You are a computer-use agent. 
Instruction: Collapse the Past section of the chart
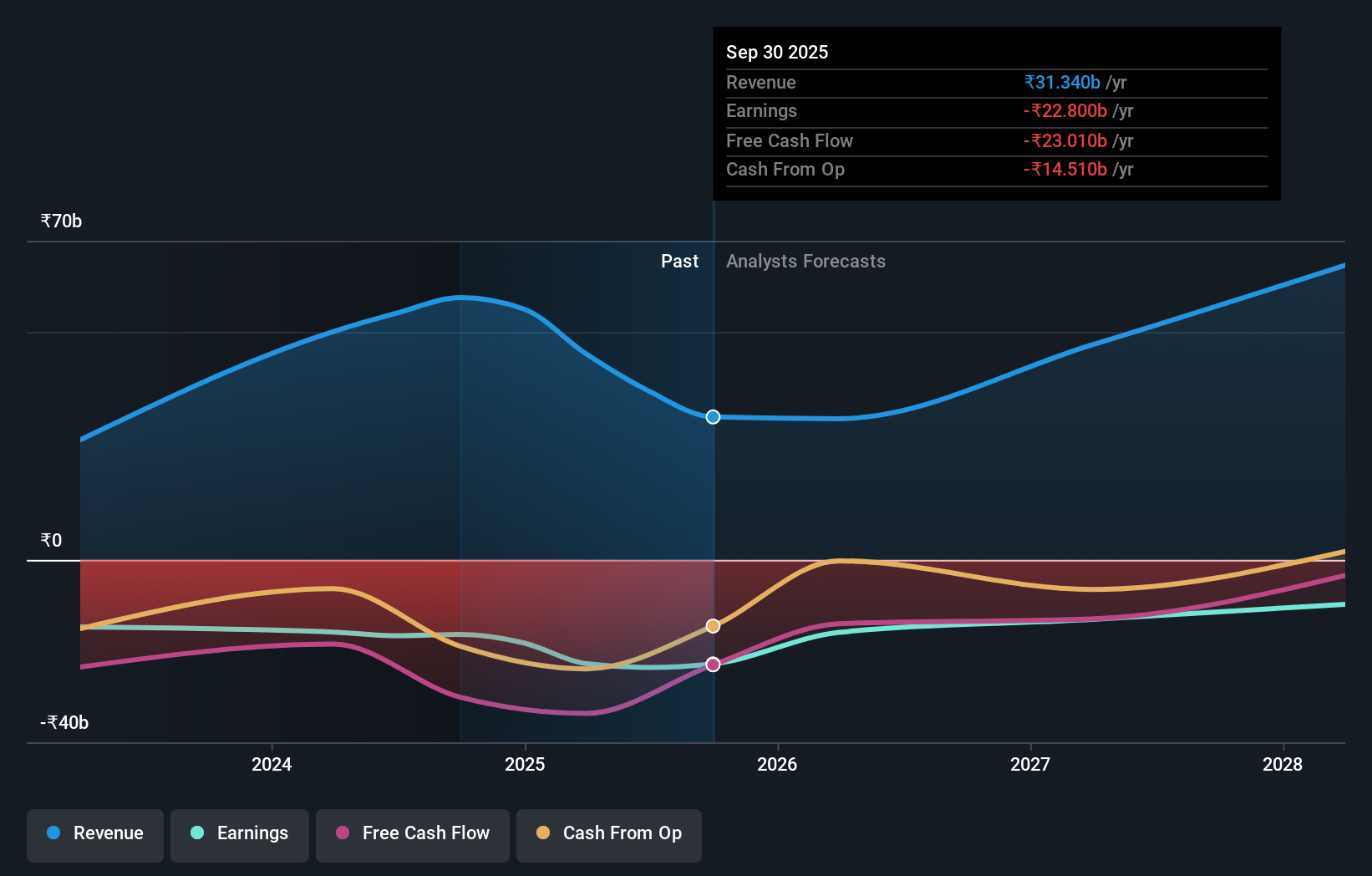[x=679, y=261]
